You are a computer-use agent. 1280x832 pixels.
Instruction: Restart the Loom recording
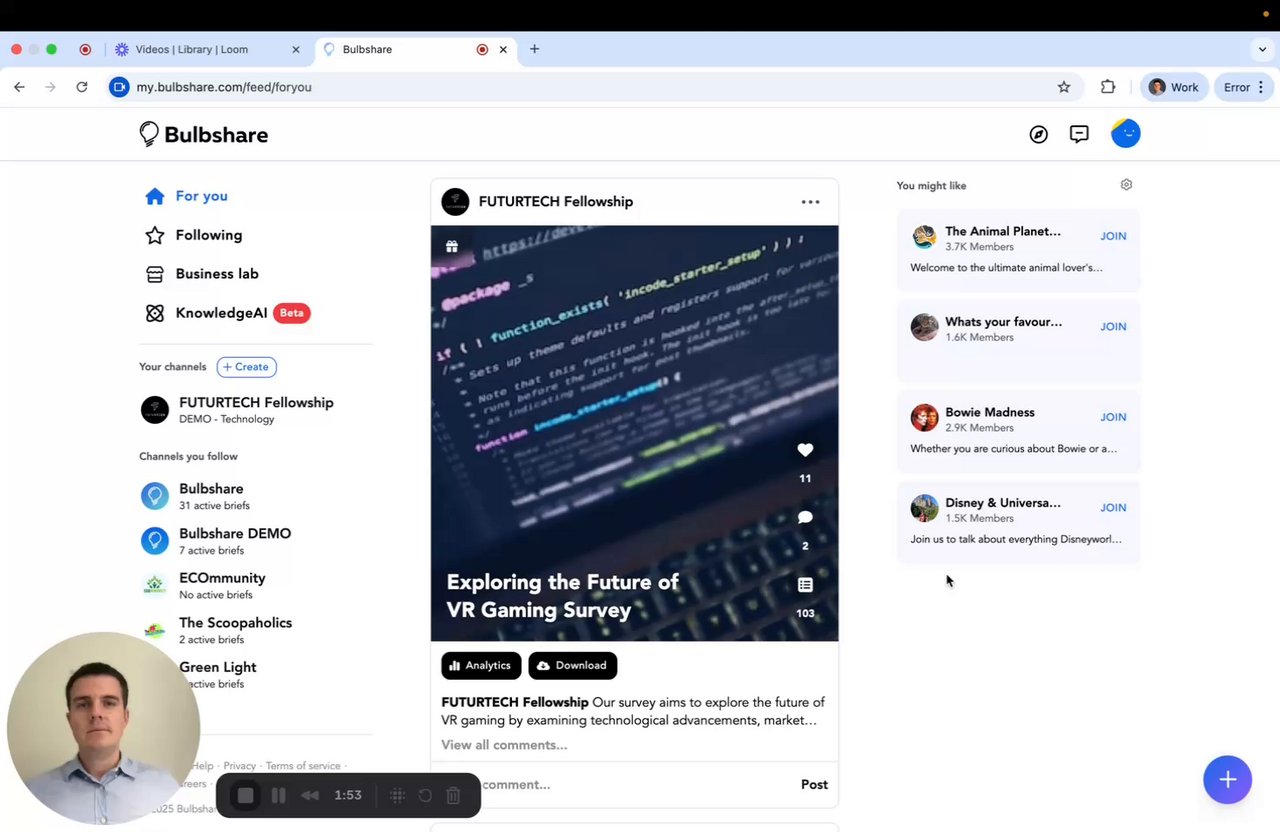[x=425, y=795]
